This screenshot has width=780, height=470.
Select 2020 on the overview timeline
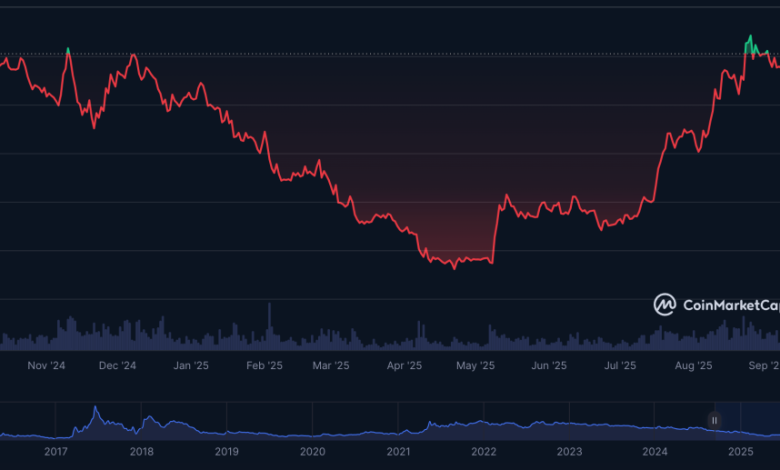click(312, 452)
